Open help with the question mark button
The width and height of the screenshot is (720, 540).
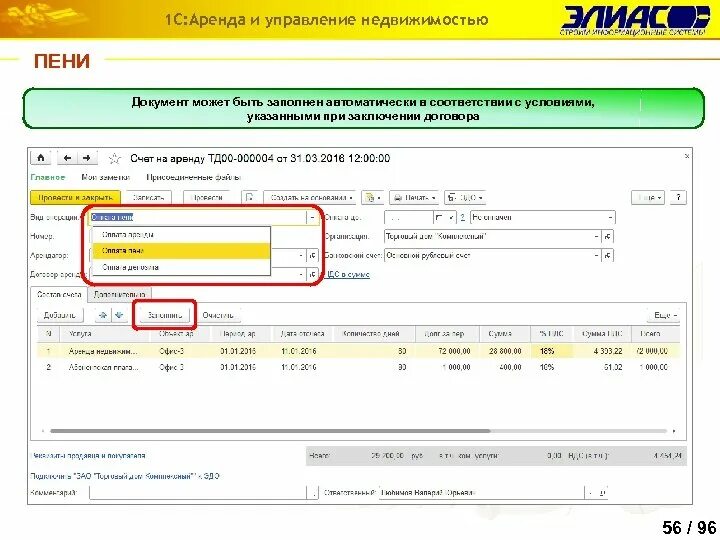coord(678,197)
